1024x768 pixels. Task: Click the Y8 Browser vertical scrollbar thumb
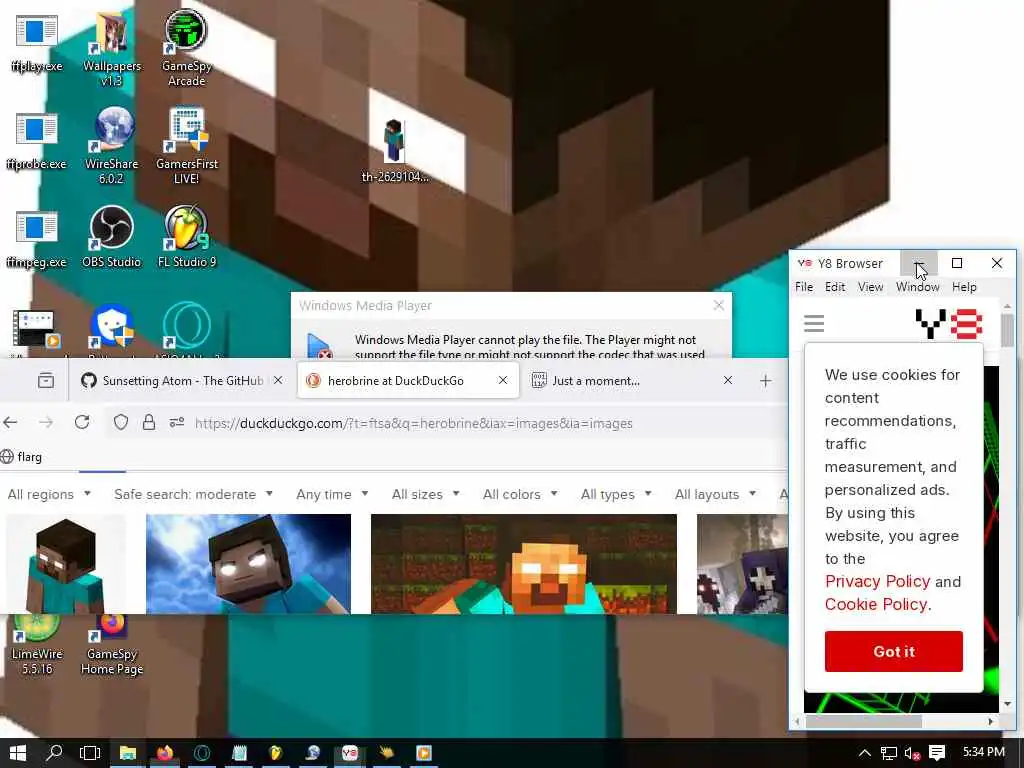(1007, 330)
